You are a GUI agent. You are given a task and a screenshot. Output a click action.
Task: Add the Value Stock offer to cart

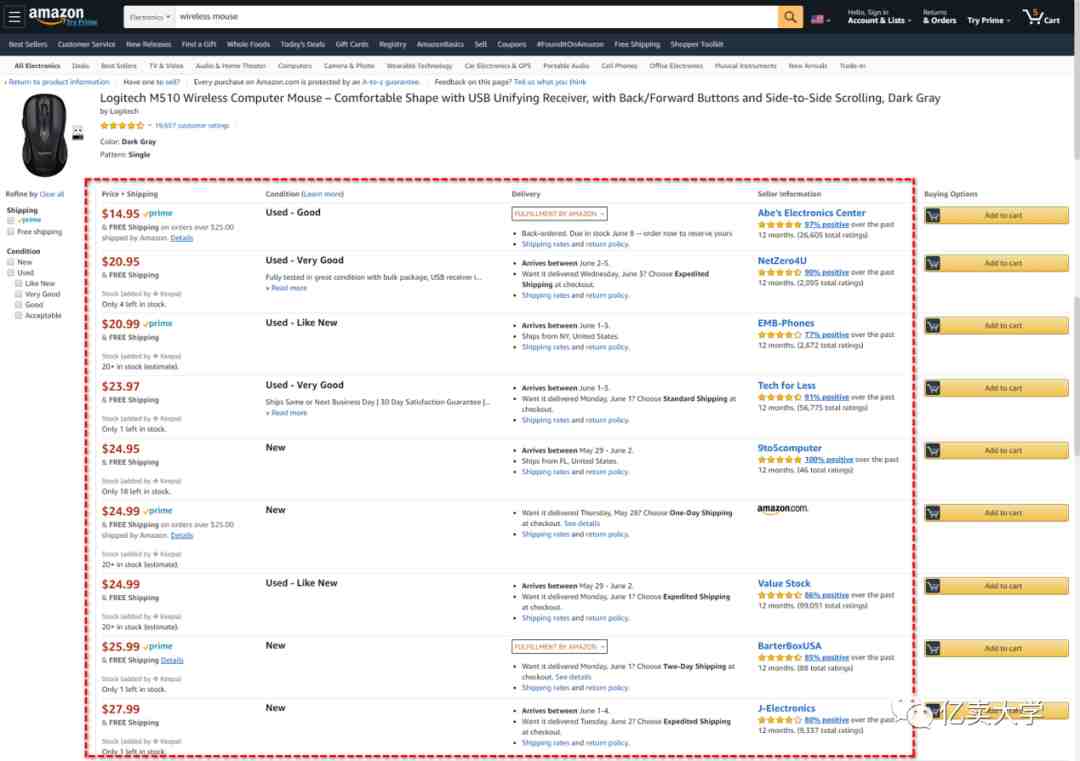pos(996,586)
